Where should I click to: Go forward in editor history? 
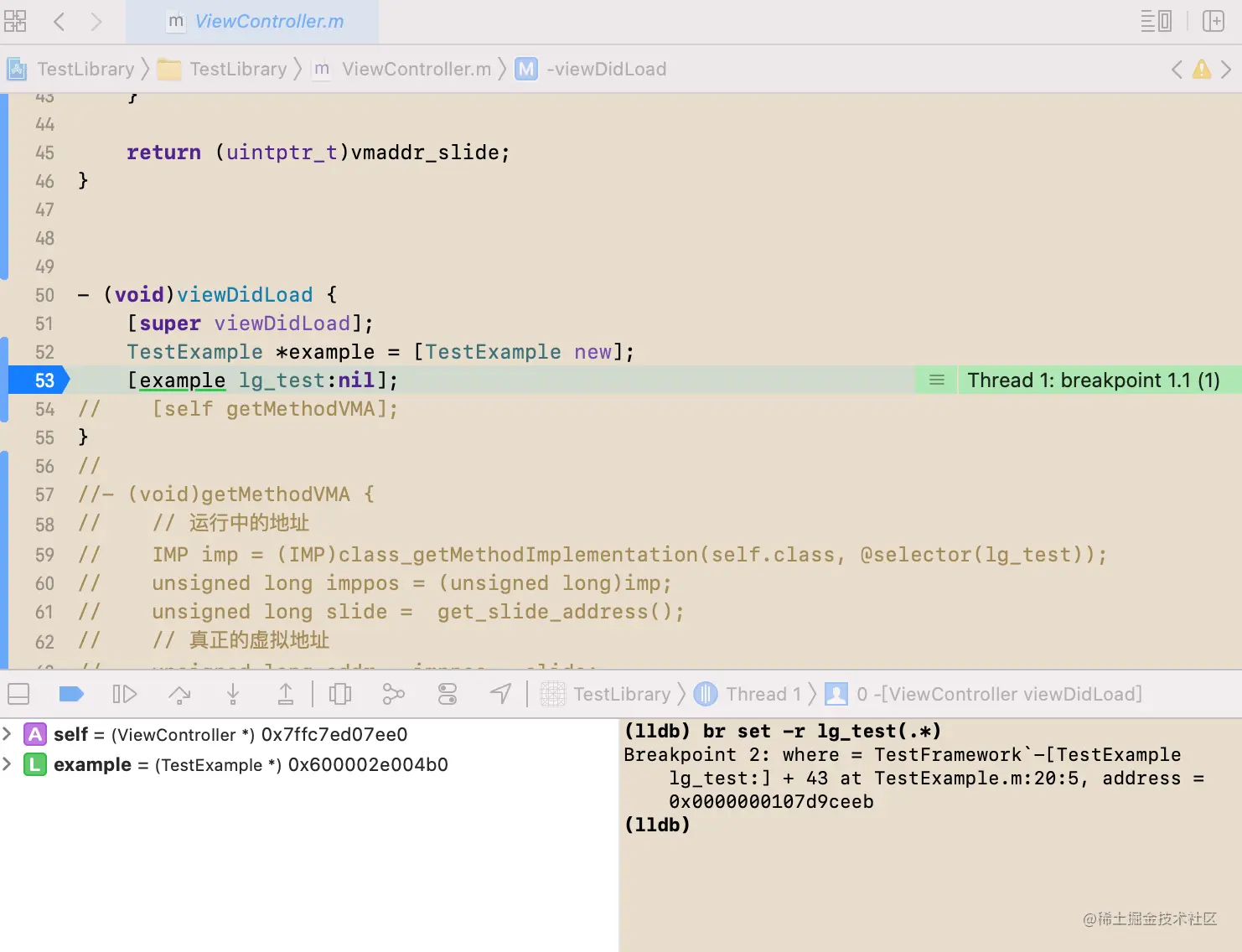coord(96,21)
